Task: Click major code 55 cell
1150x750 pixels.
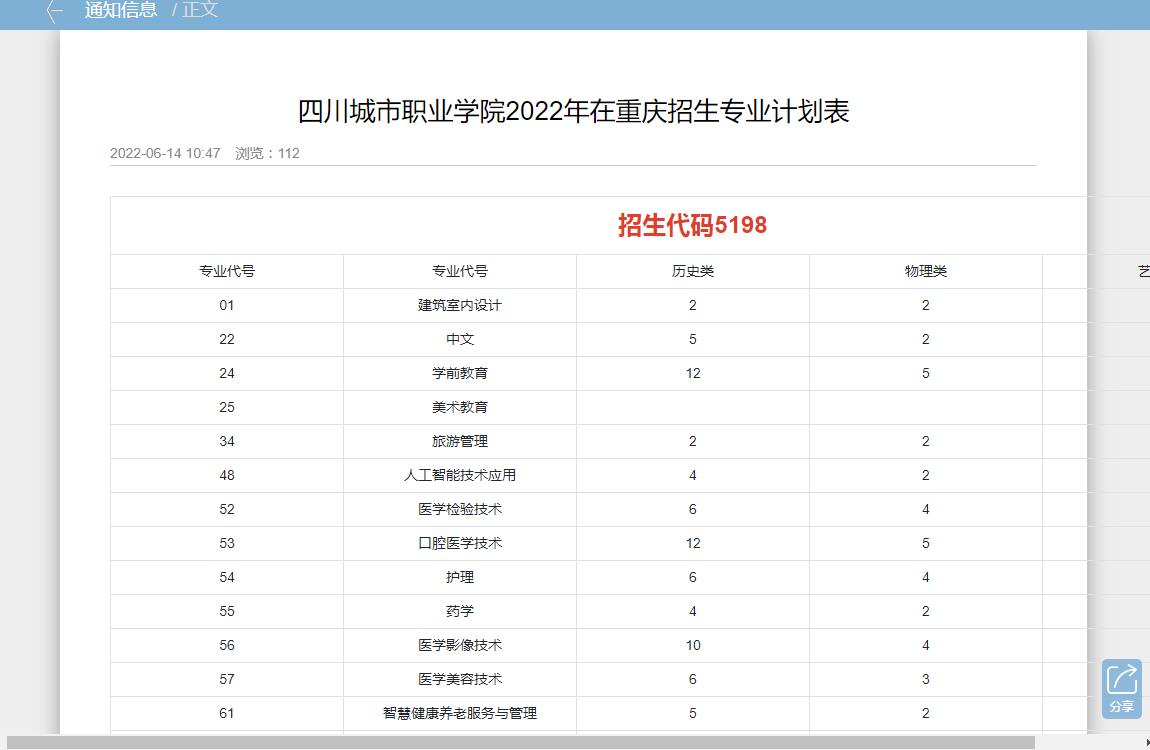Action: pos(227,611)
